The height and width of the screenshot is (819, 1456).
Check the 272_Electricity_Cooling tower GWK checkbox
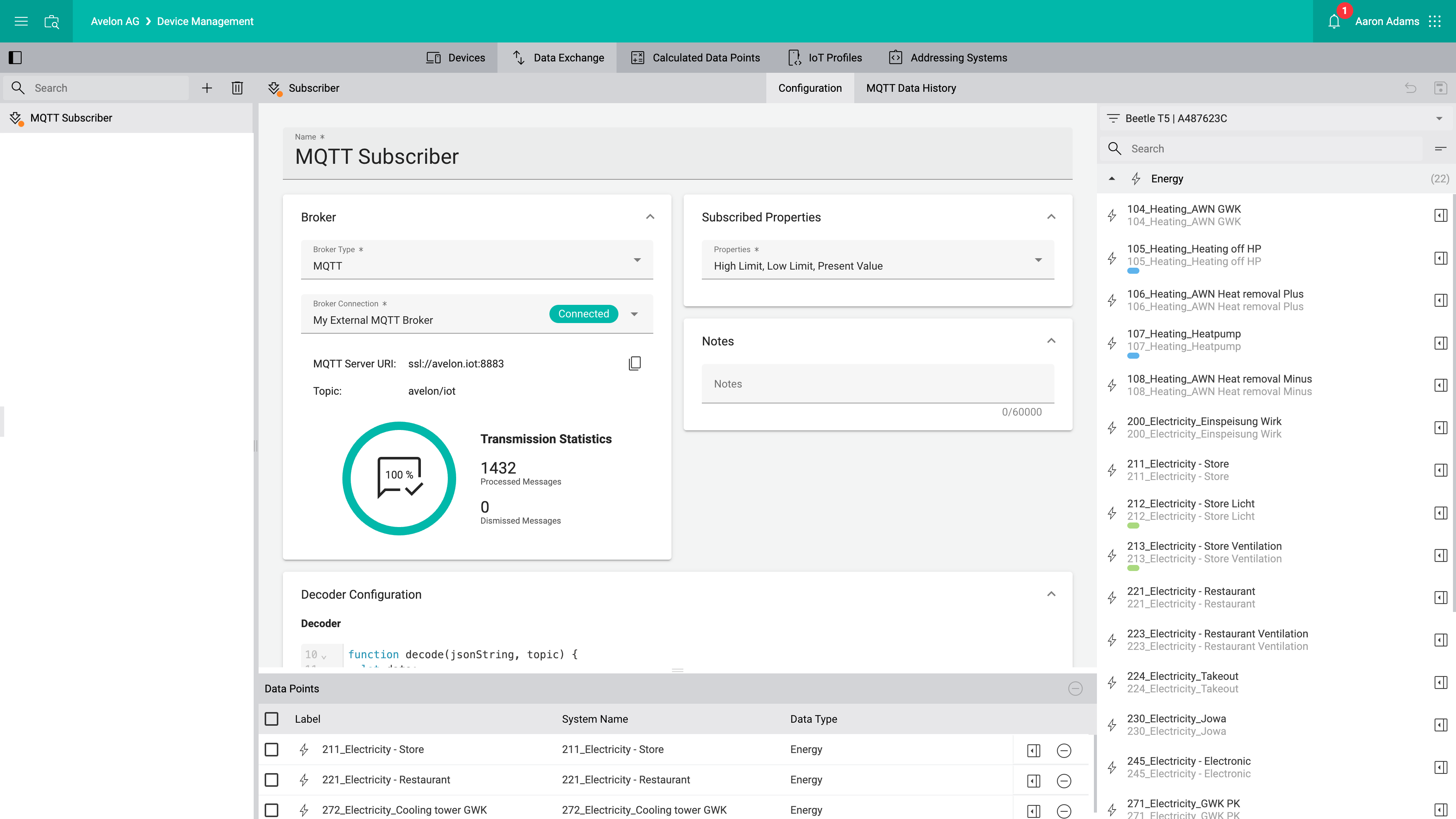click(271, 810)
